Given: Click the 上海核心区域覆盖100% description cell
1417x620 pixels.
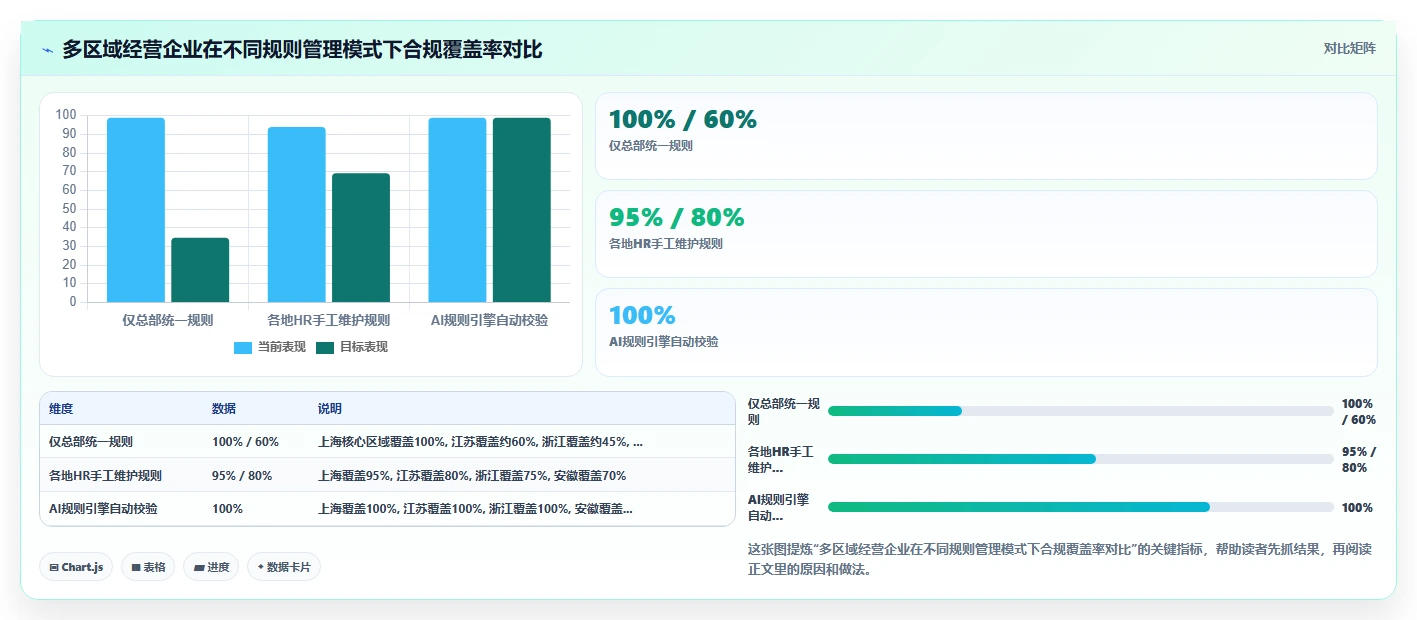Looking at the screenshot, I should (x=521, y=441).
